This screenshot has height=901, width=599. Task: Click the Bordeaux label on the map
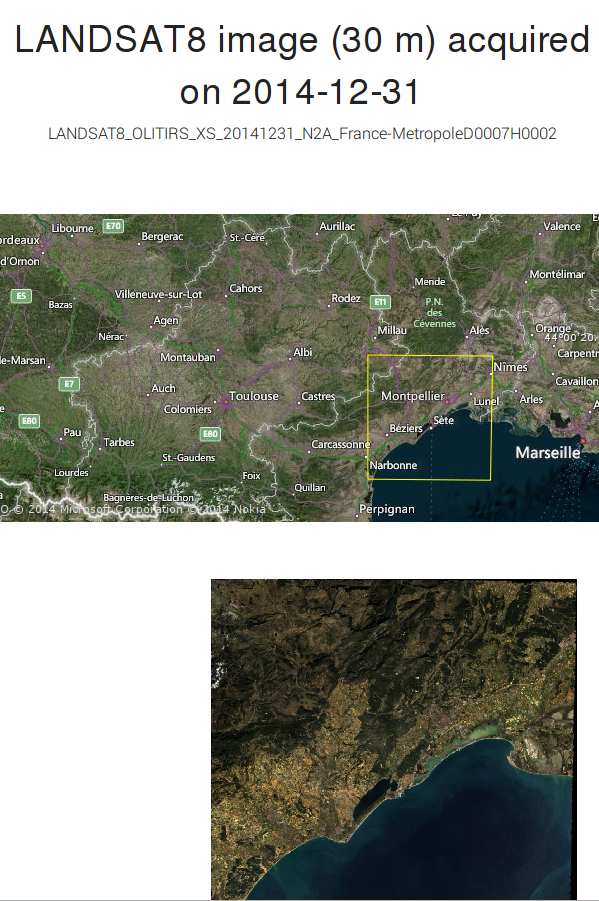[x=20, y=240]
